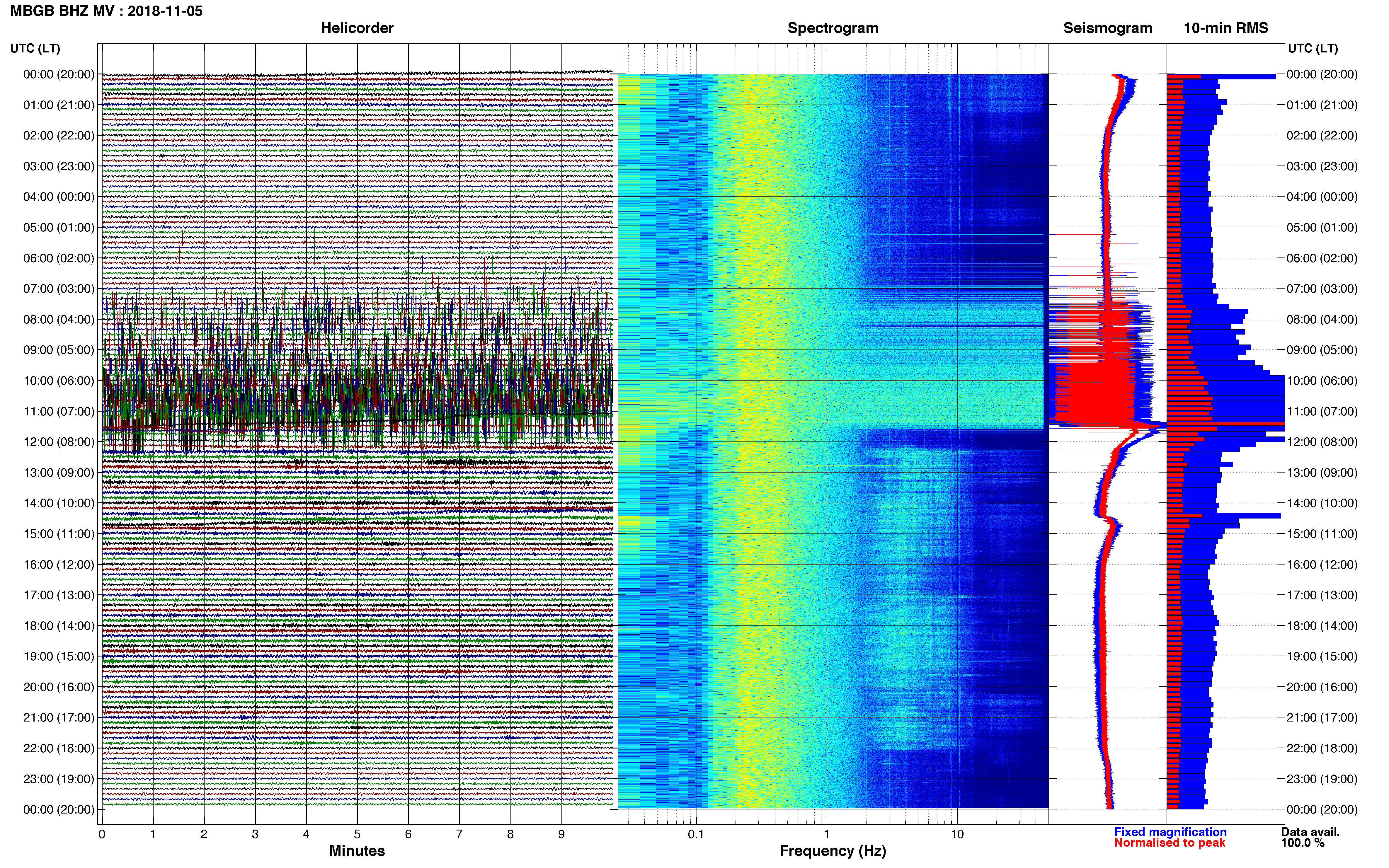Click left time label 19:00 (15:00)

(59, 656)
